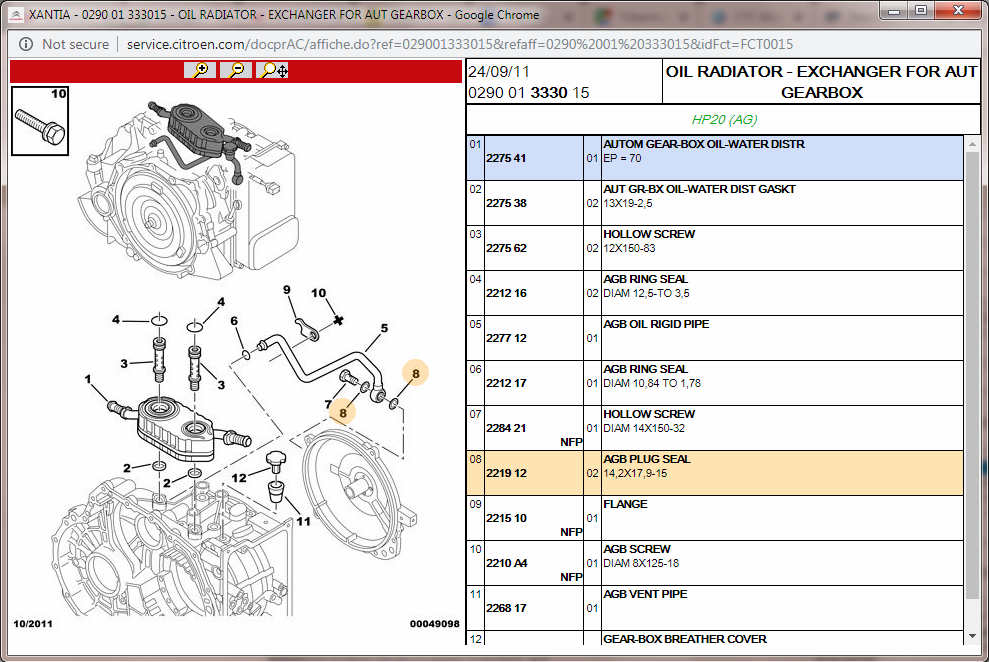Click callout 7 on the diagram
Image resolution: width=989 pixels, height=662 pixels.
328,404
